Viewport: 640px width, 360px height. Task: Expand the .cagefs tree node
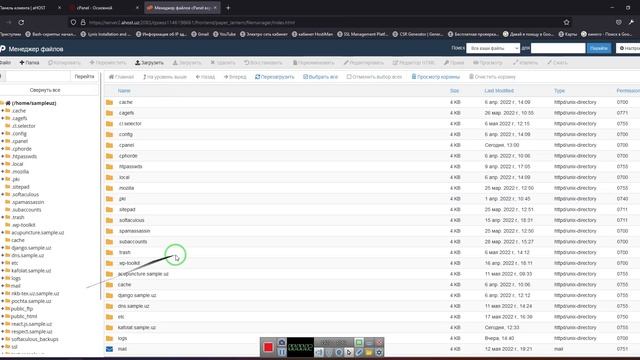2,118
